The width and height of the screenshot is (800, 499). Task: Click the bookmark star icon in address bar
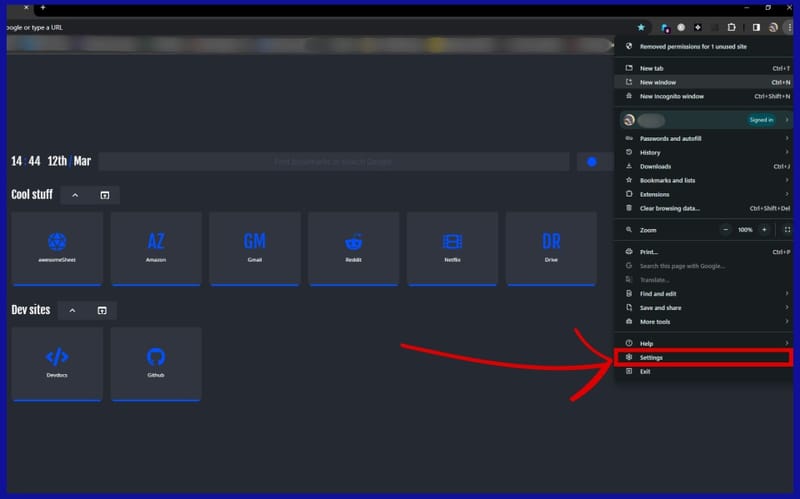click(641, 27)
